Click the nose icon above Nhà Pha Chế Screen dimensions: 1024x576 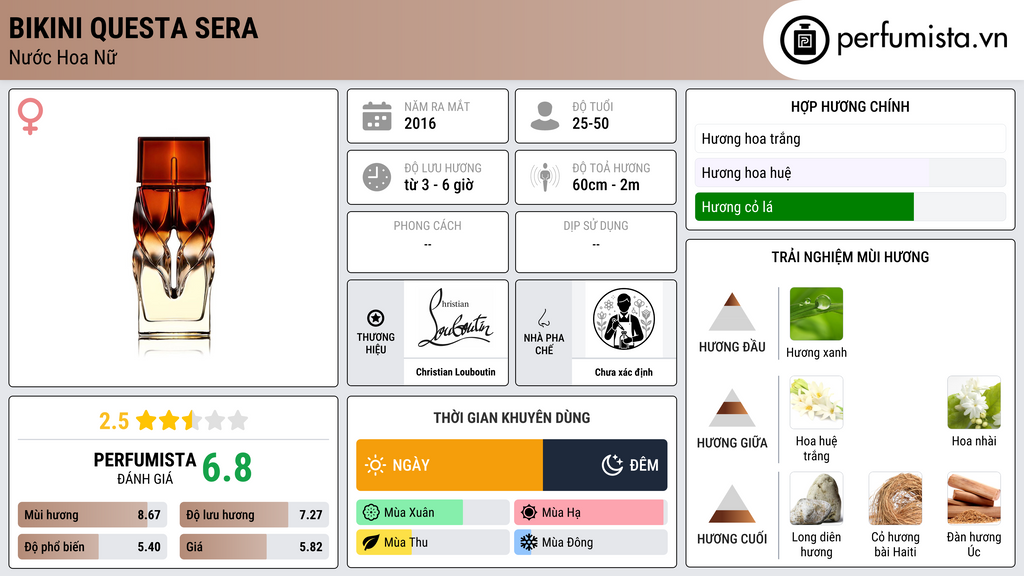[543, 318]
